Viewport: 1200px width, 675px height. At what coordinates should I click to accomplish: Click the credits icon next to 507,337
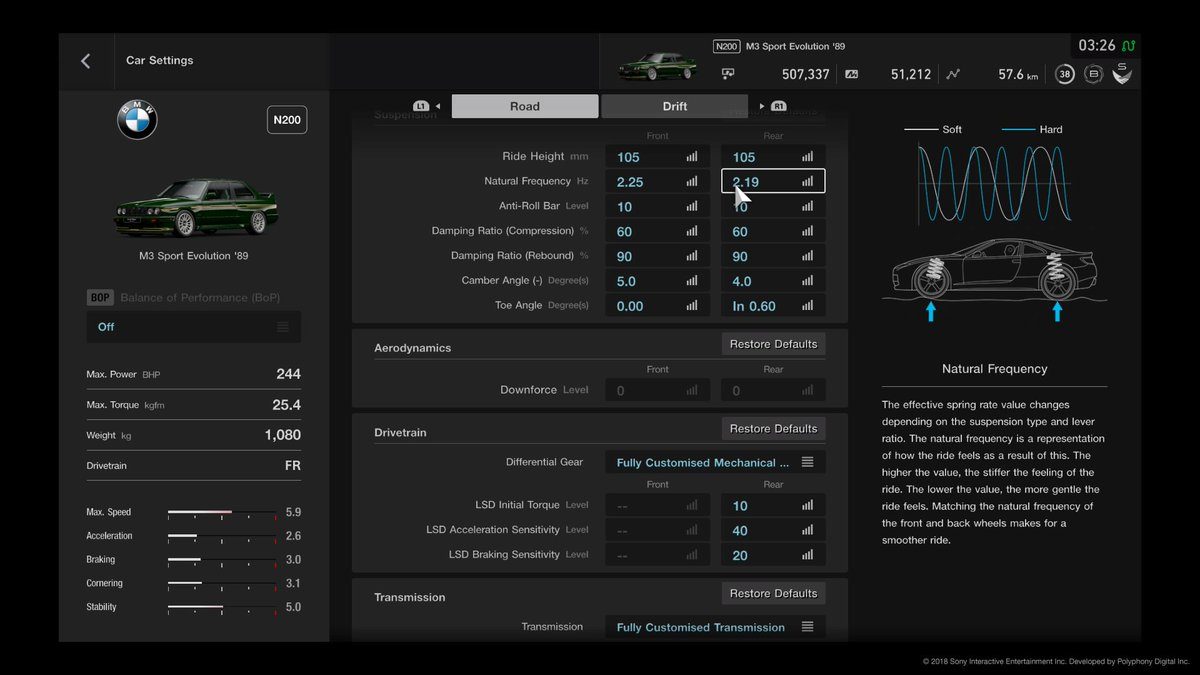pos(728,74)
